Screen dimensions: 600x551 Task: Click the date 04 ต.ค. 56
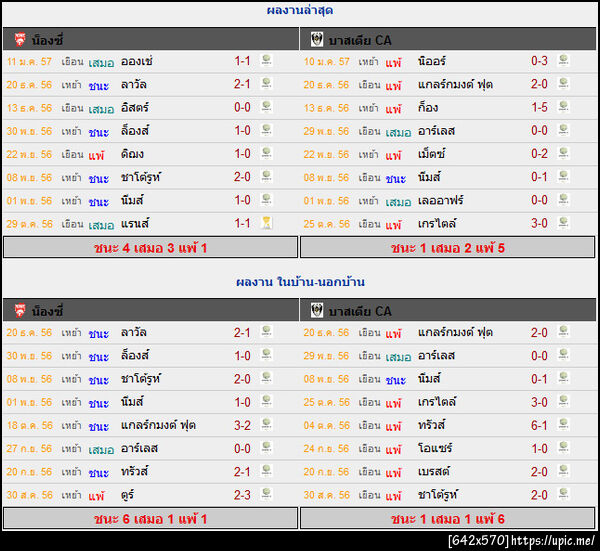click(x=327, y=425)
